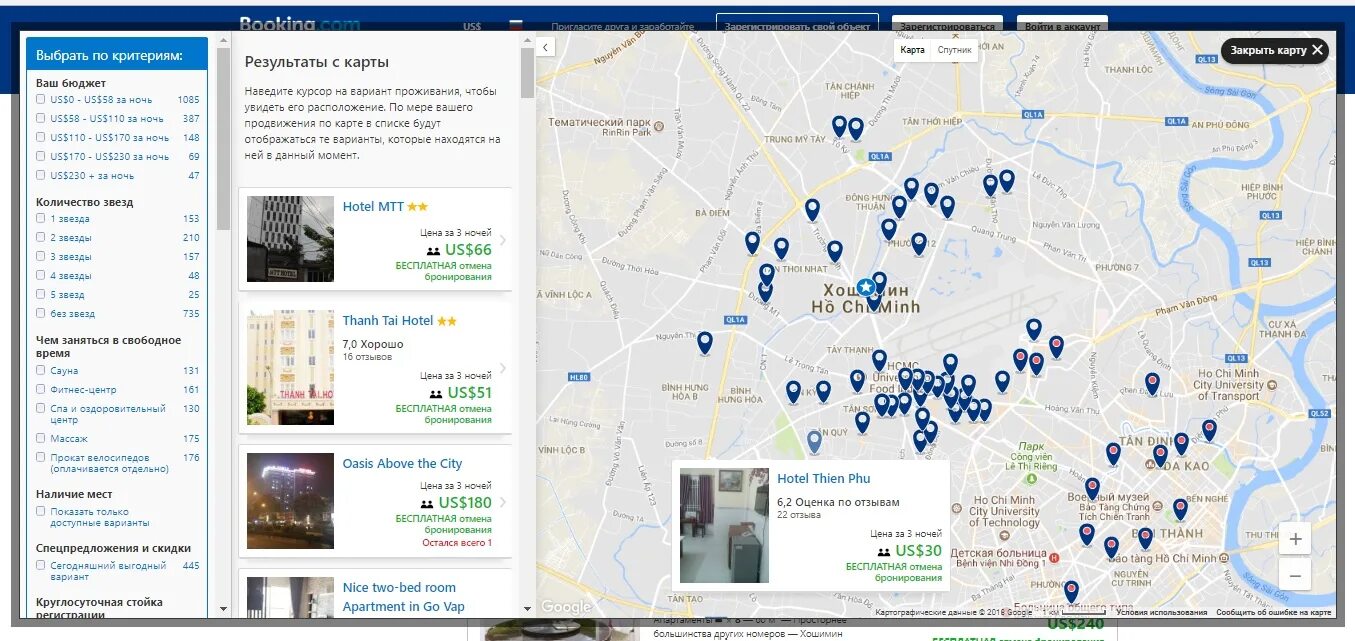
Task: Open the US$ currency selector
Action: (x=472, y=26)
